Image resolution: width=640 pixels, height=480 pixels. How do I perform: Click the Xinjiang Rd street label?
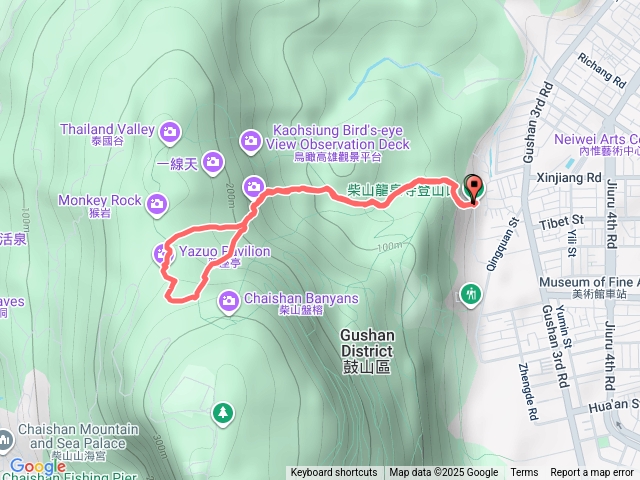pos(569,178)
